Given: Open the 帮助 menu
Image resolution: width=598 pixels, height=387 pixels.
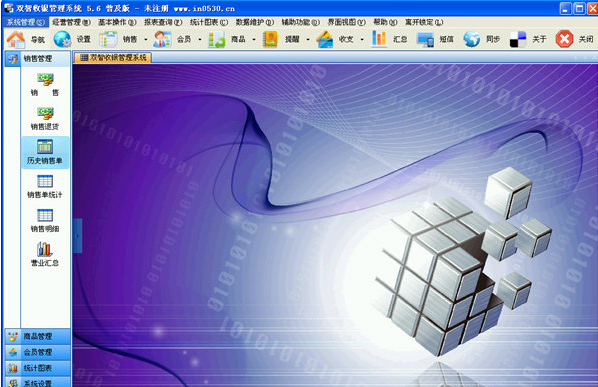Looking at the screenshot, I should [x=385, y=22].
